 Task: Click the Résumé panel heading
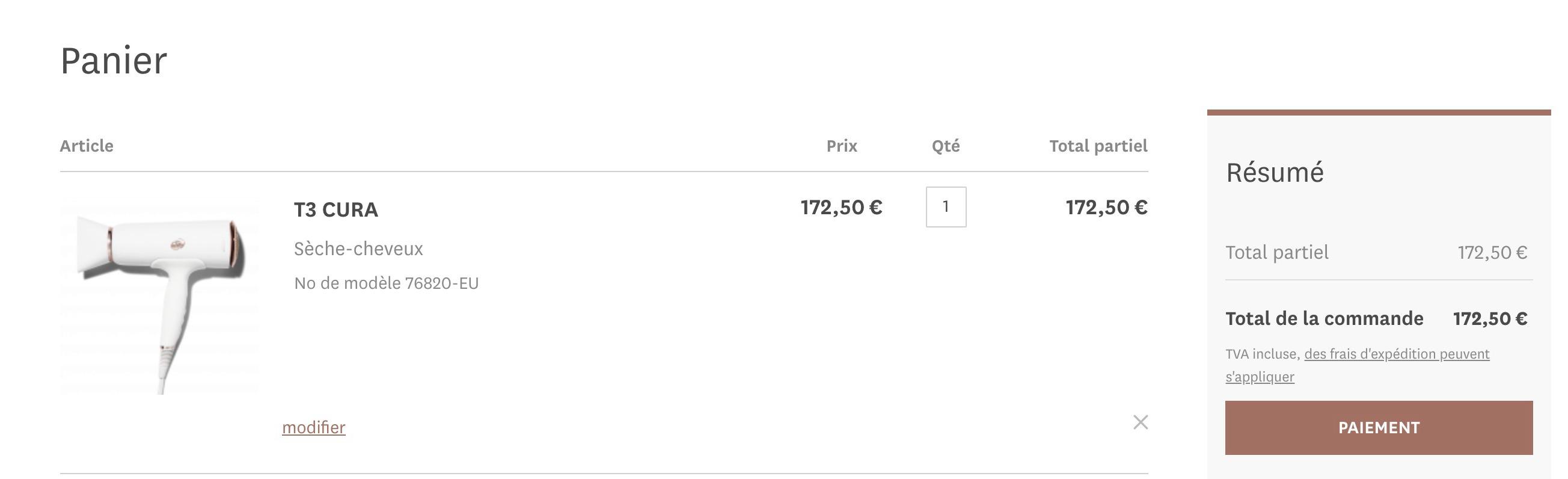1275,173
